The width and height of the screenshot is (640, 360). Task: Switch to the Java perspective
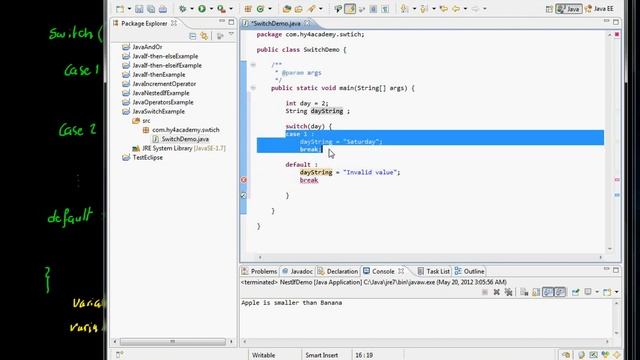[569, 9]
